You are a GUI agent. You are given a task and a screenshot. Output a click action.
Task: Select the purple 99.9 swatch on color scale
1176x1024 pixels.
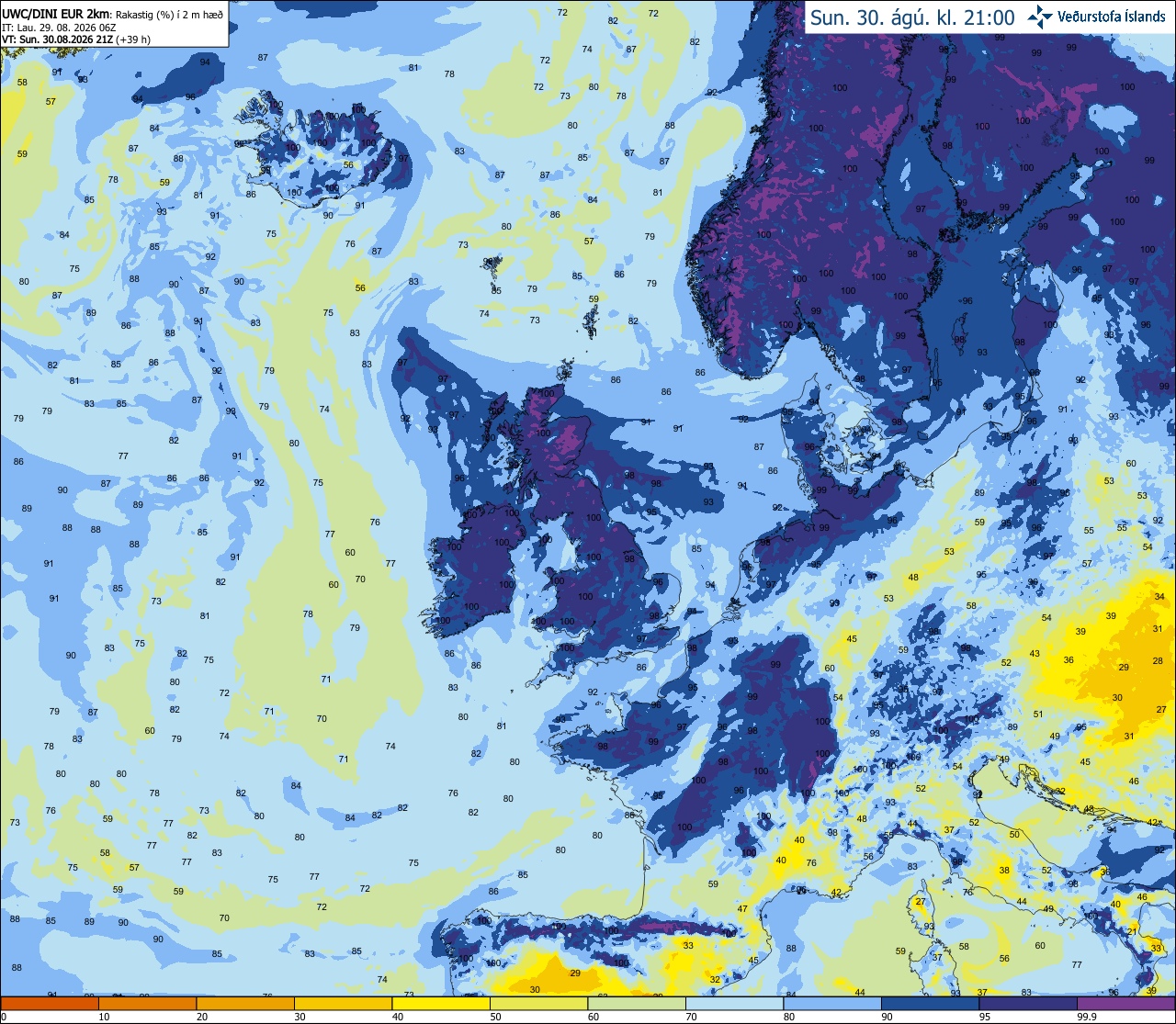click(1125, 1003)
